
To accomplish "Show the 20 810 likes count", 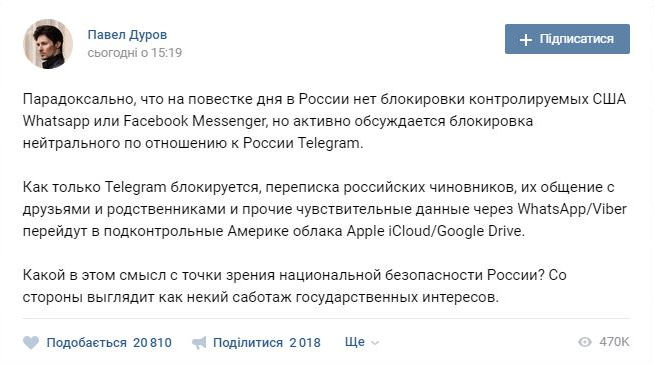I will (152, 343).
